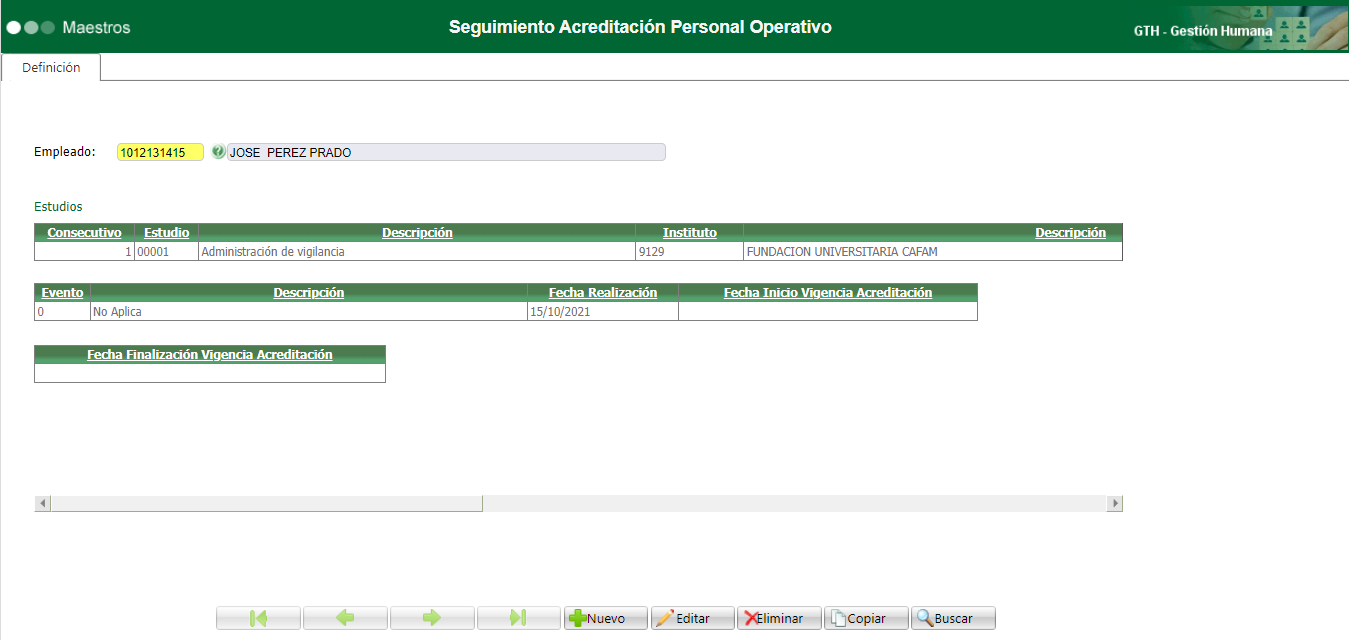Select the 'FUNDACION UNIVERSITARIA CAFAM' cell

pyautogui.click(x=933, y=252)
